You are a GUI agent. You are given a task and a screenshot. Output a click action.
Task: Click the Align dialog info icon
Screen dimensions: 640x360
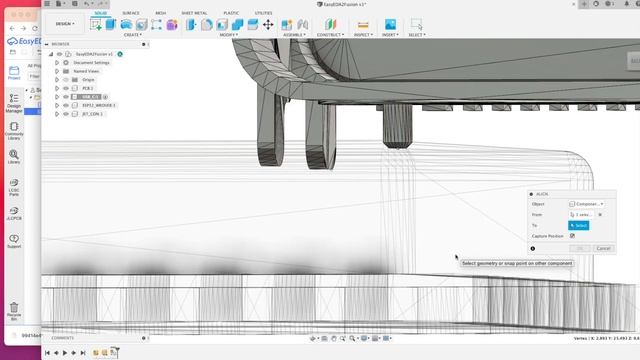click(x=533, y=248)
